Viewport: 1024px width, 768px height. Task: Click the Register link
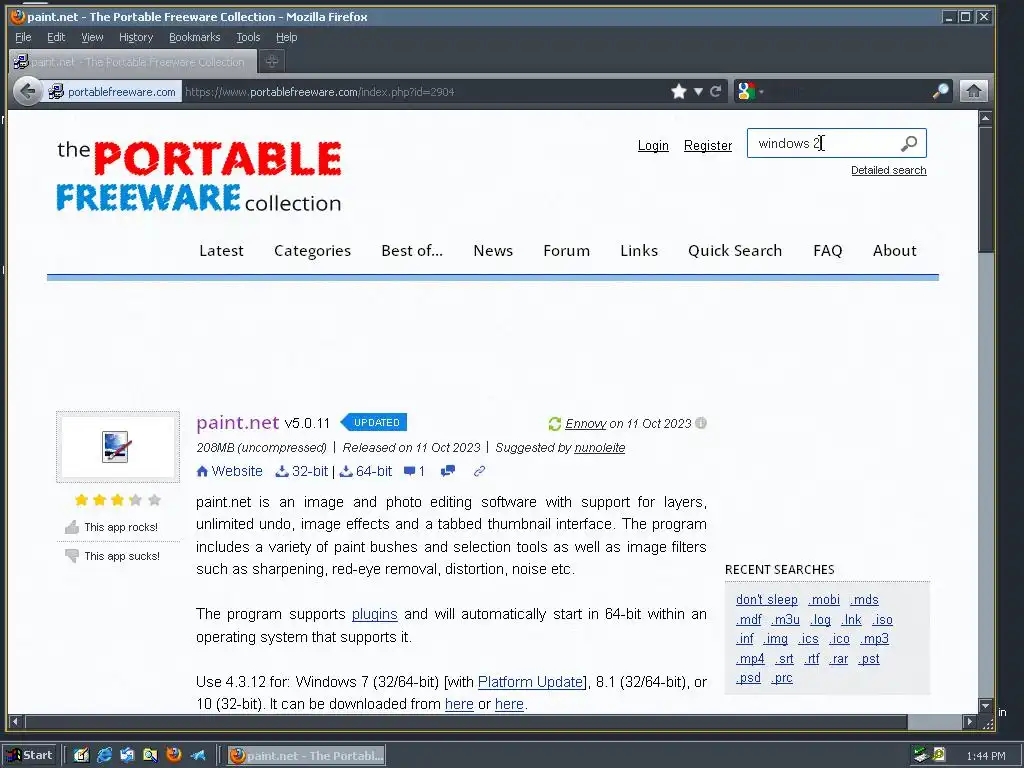point(708,146)
